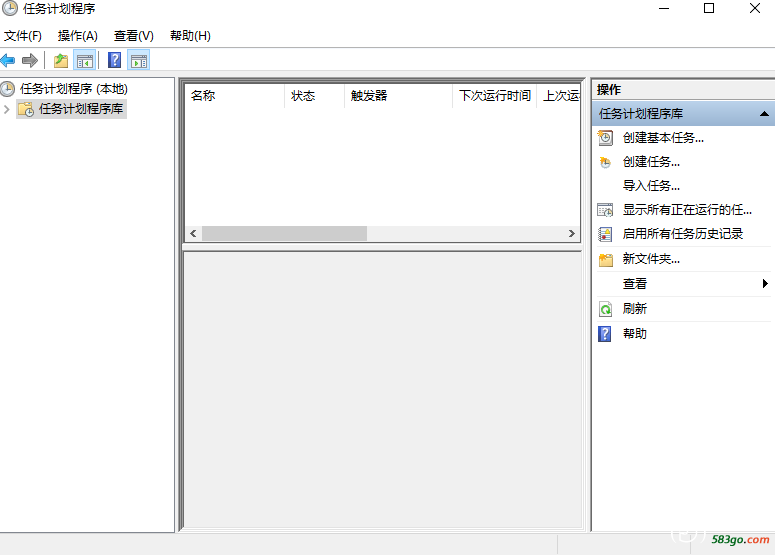This screenshot has height=555, width=775.
Task: Click the Help question mark toolbar icon
Action: (115, 60)
